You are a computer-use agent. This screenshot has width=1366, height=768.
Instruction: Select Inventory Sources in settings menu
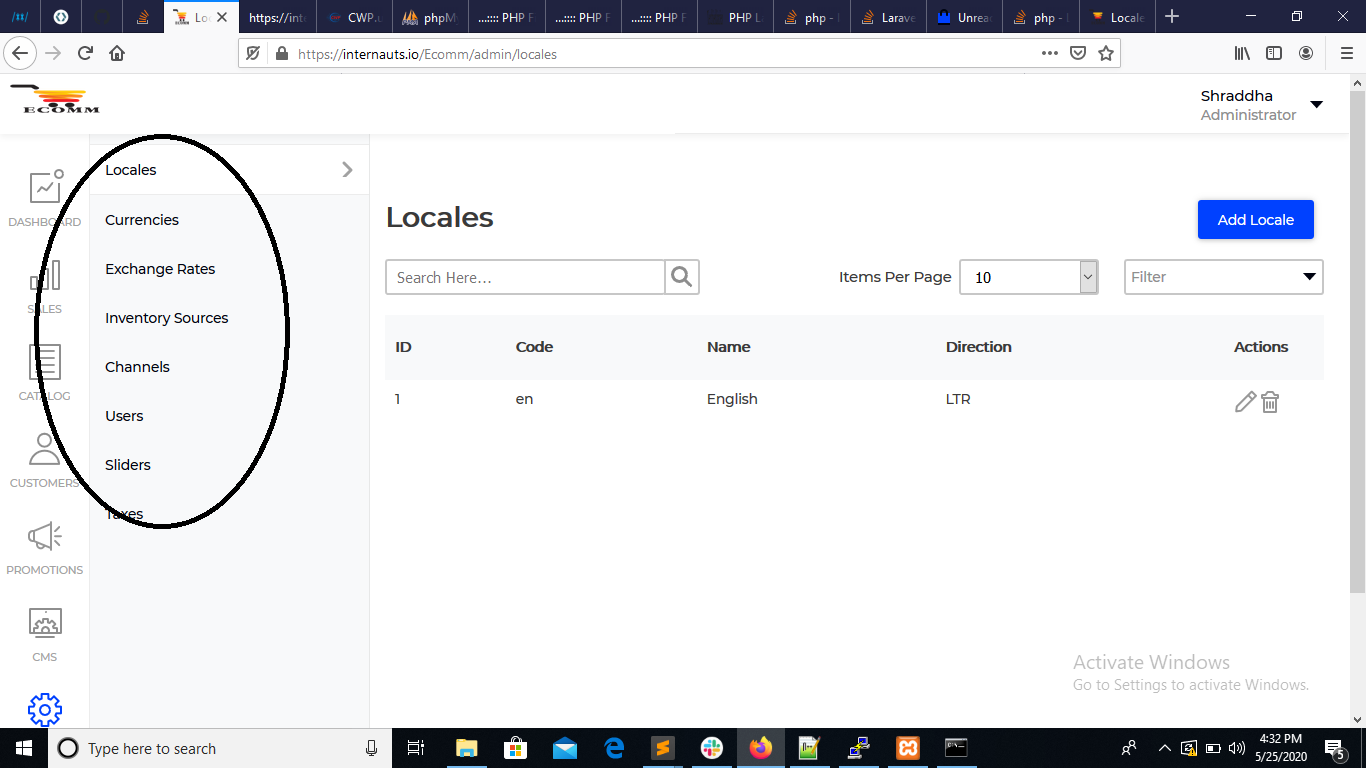167,318
